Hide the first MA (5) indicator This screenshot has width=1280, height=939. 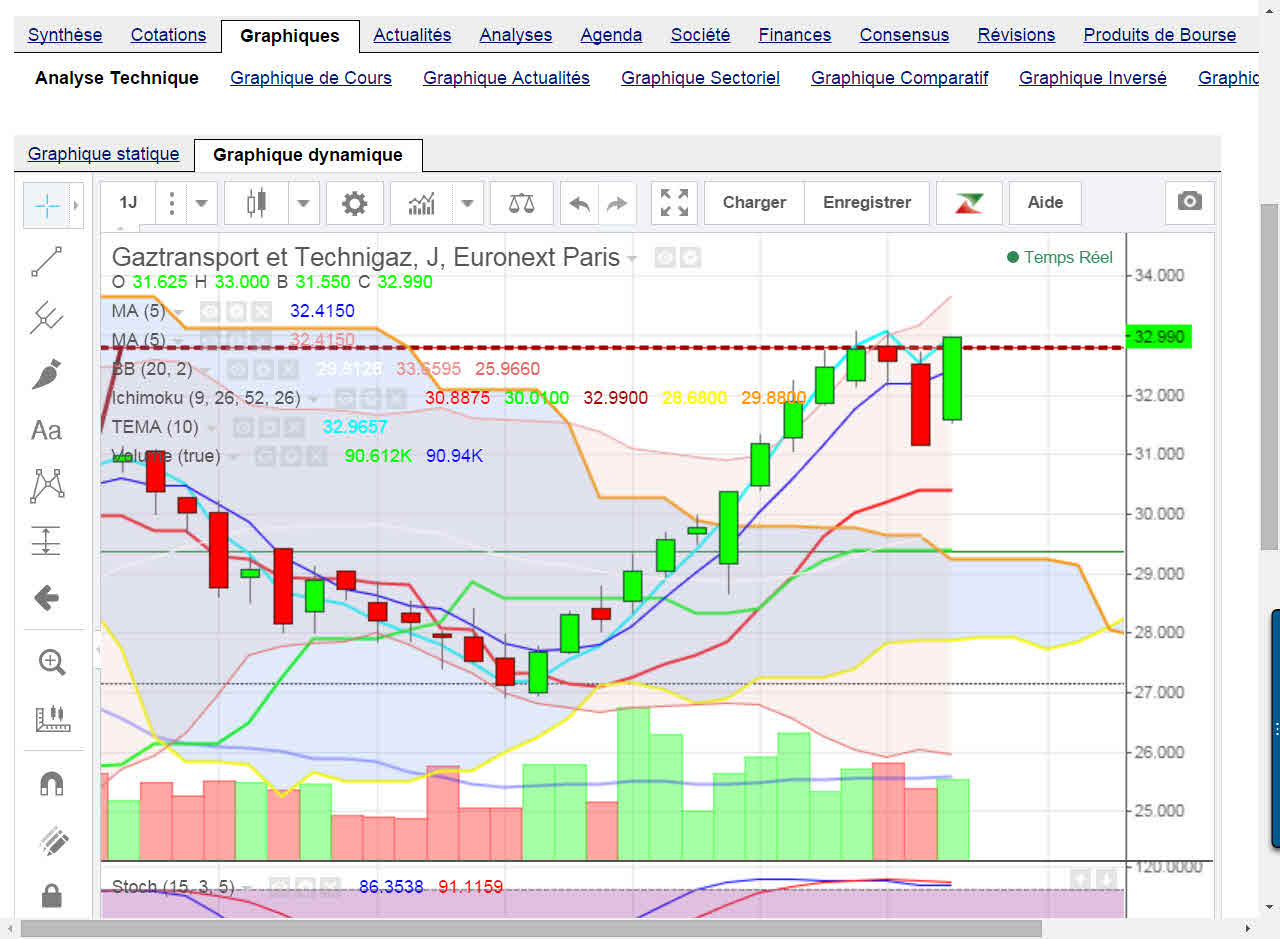[x=210, y=312]
